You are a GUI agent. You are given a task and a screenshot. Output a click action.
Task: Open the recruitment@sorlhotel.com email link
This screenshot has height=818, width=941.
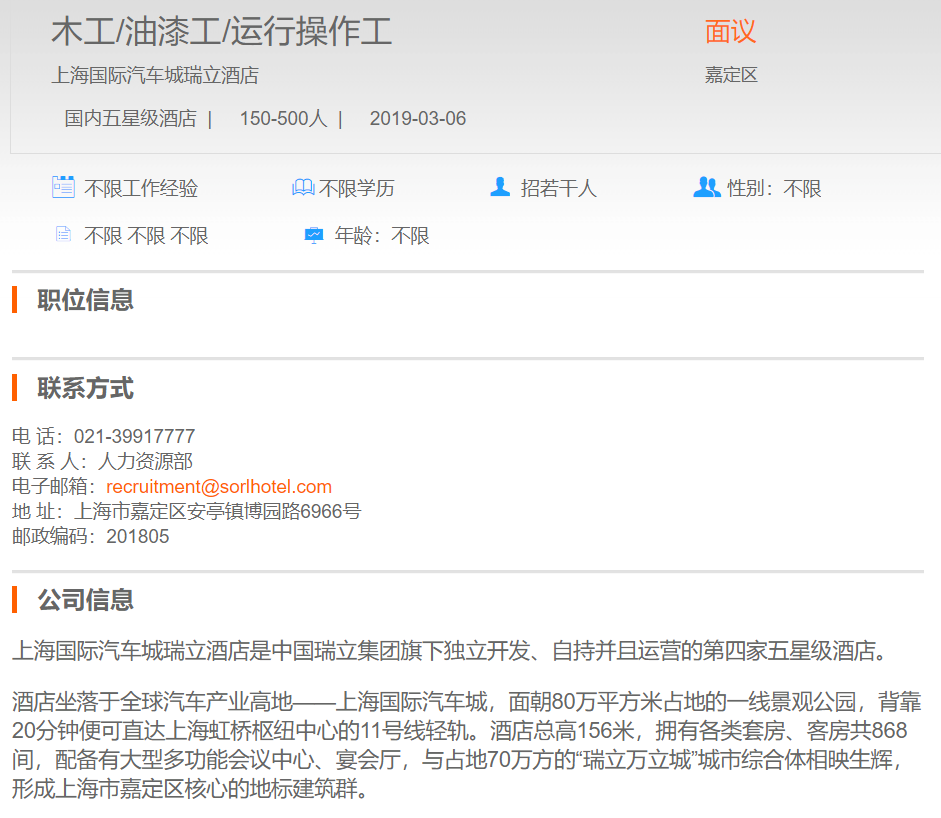[x=219, y=487]
